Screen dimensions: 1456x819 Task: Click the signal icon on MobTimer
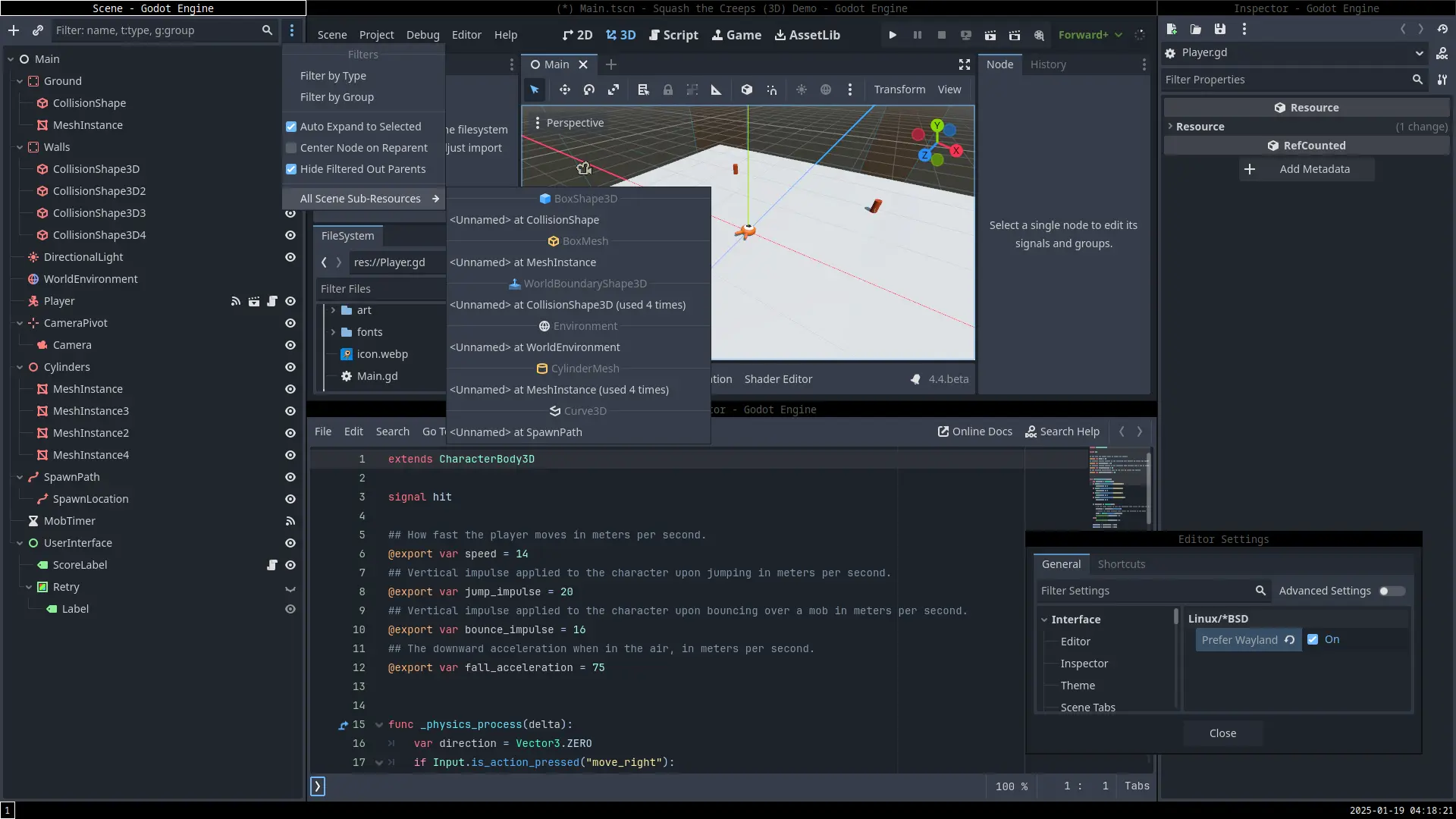coord(290,521)
